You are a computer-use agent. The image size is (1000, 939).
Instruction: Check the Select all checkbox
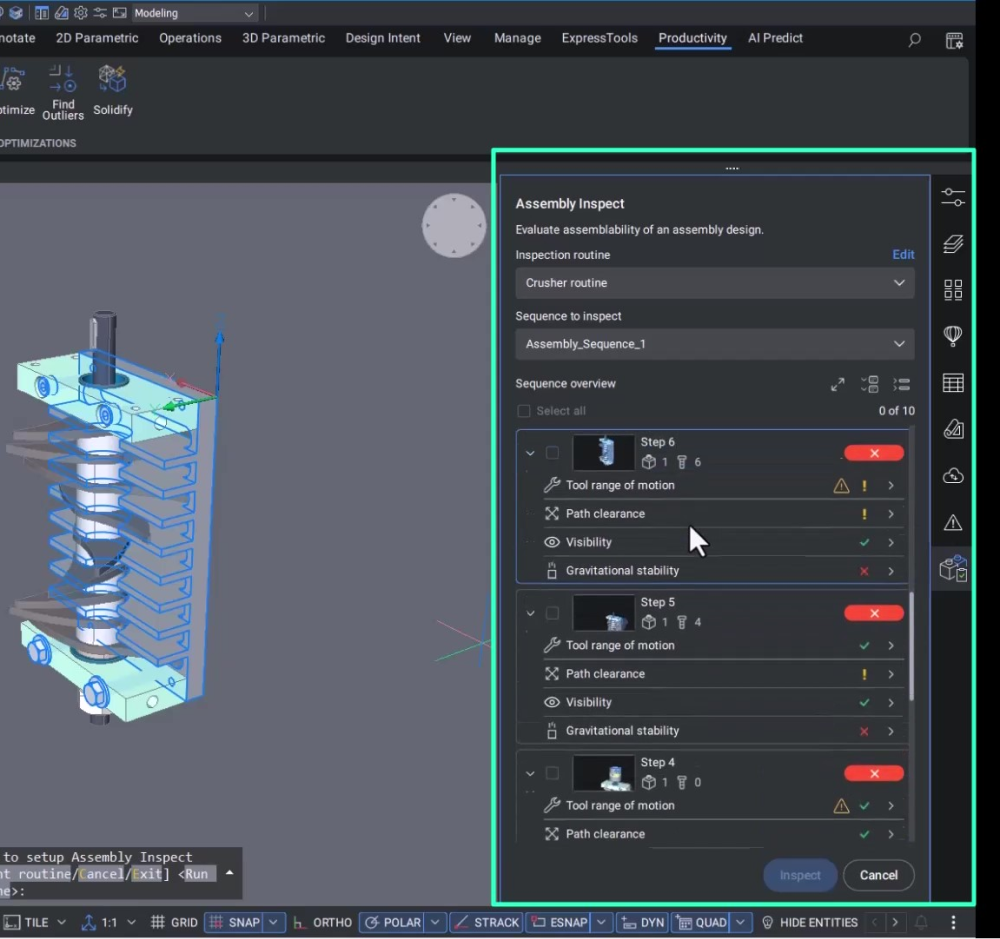click(x=524, y=411)
